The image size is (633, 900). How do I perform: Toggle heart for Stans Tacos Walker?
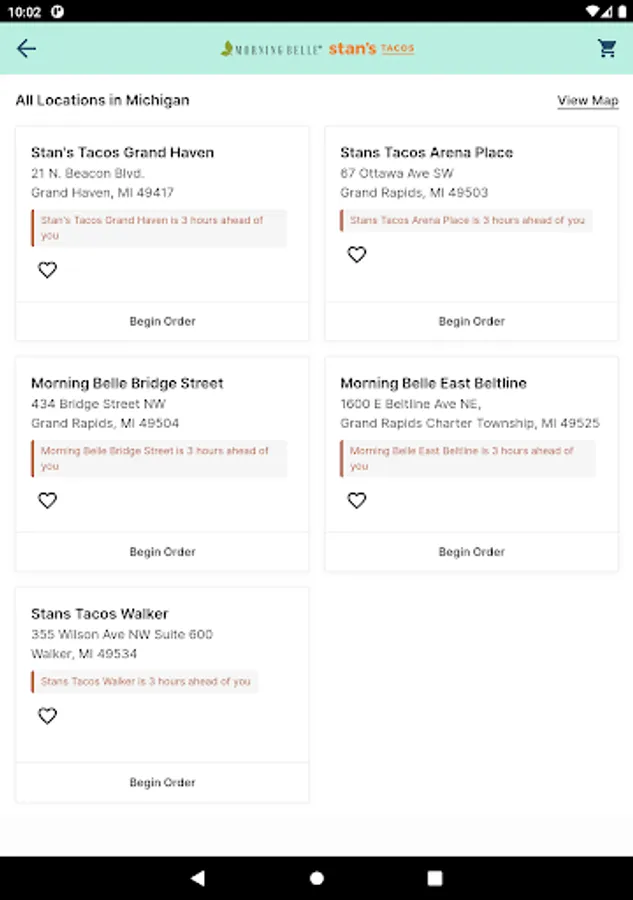click(x=47, y=716)
